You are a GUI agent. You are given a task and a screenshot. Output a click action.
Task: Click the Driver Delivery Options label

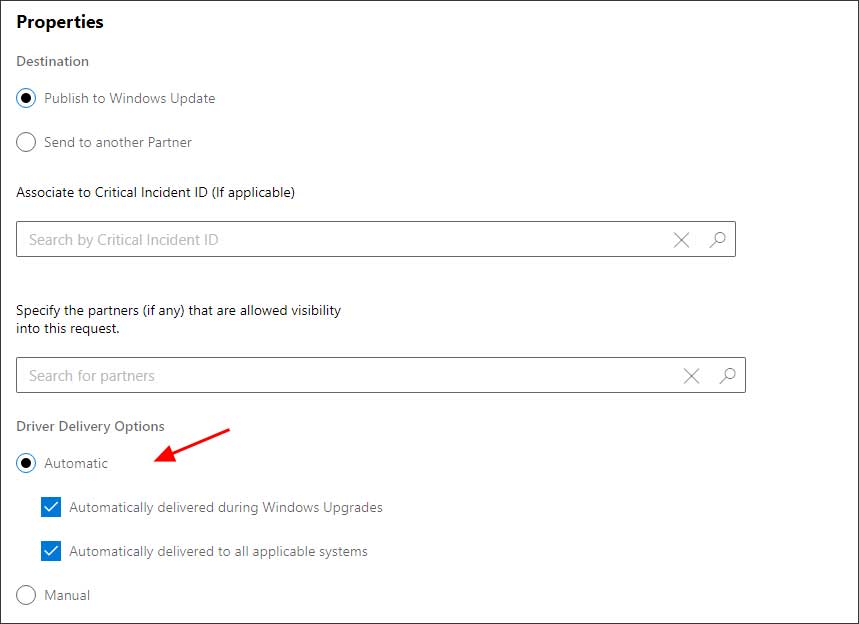[x=90, y=427]
